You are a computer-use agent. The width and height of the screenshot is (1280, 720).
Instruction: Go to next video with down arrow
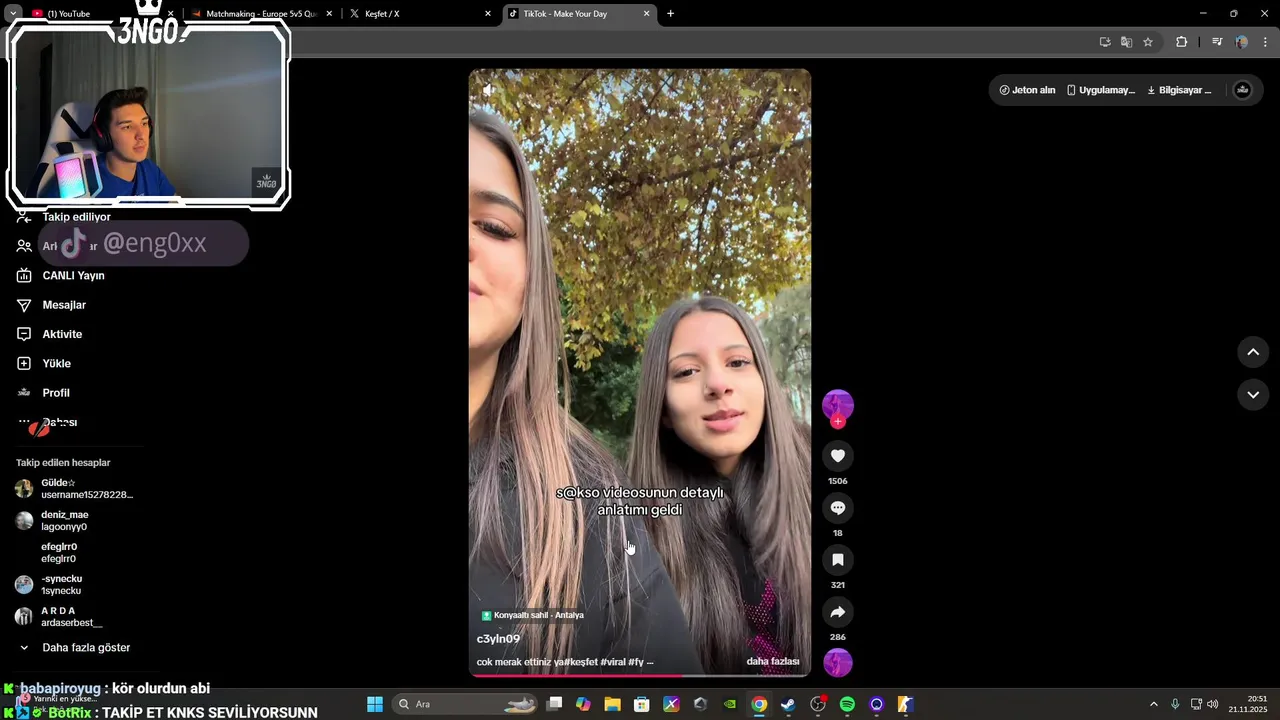(x=1253, y=395)
